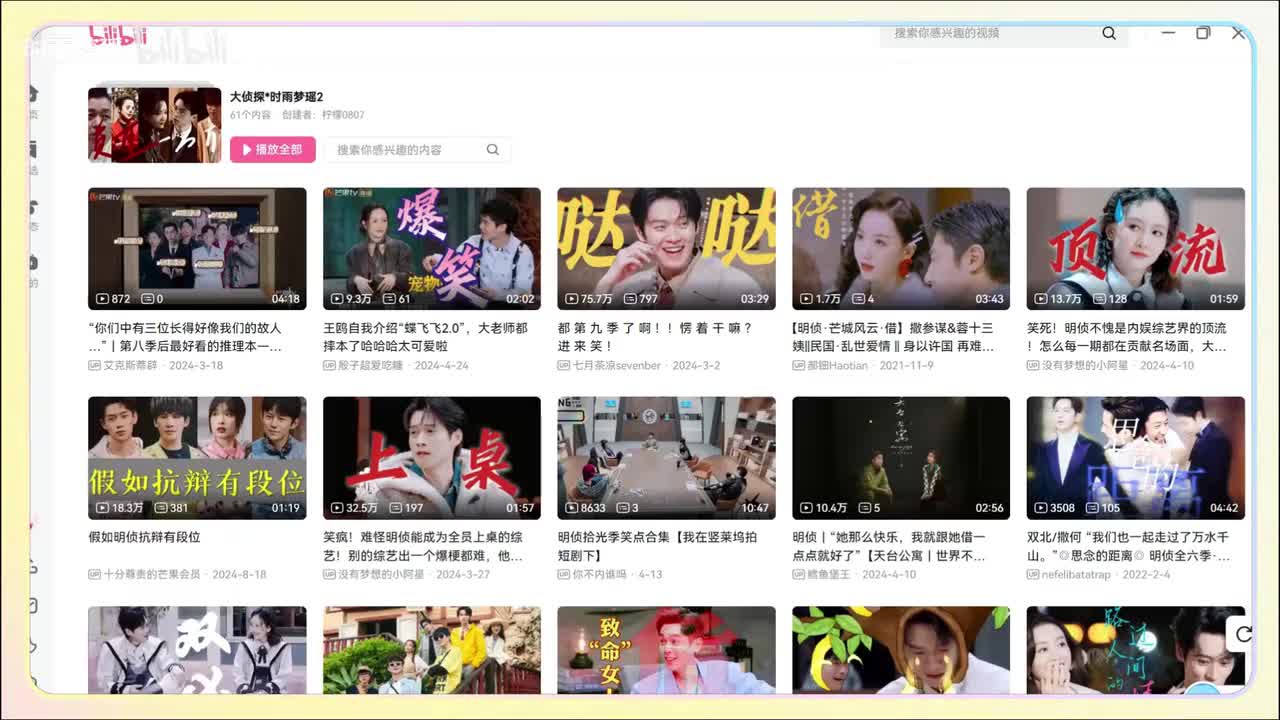Click the magnifier icon in the collection content search box

[493, 150]
